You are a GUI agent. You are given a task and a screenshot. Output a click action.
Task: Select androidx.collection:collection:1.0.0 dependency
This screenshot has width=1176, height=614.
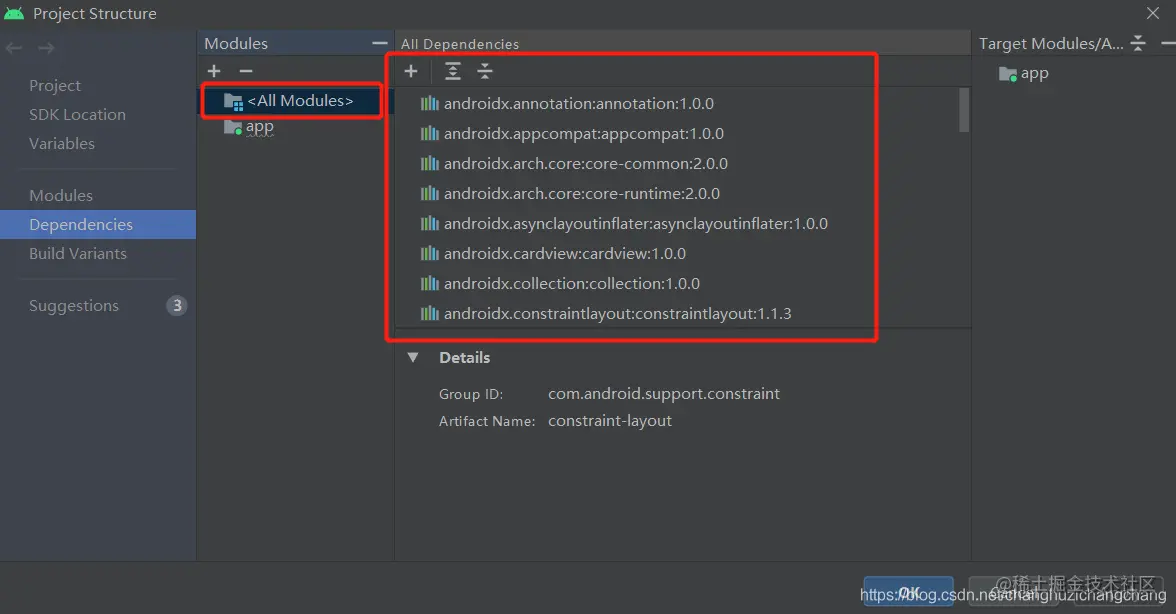(x=572, y=283)
